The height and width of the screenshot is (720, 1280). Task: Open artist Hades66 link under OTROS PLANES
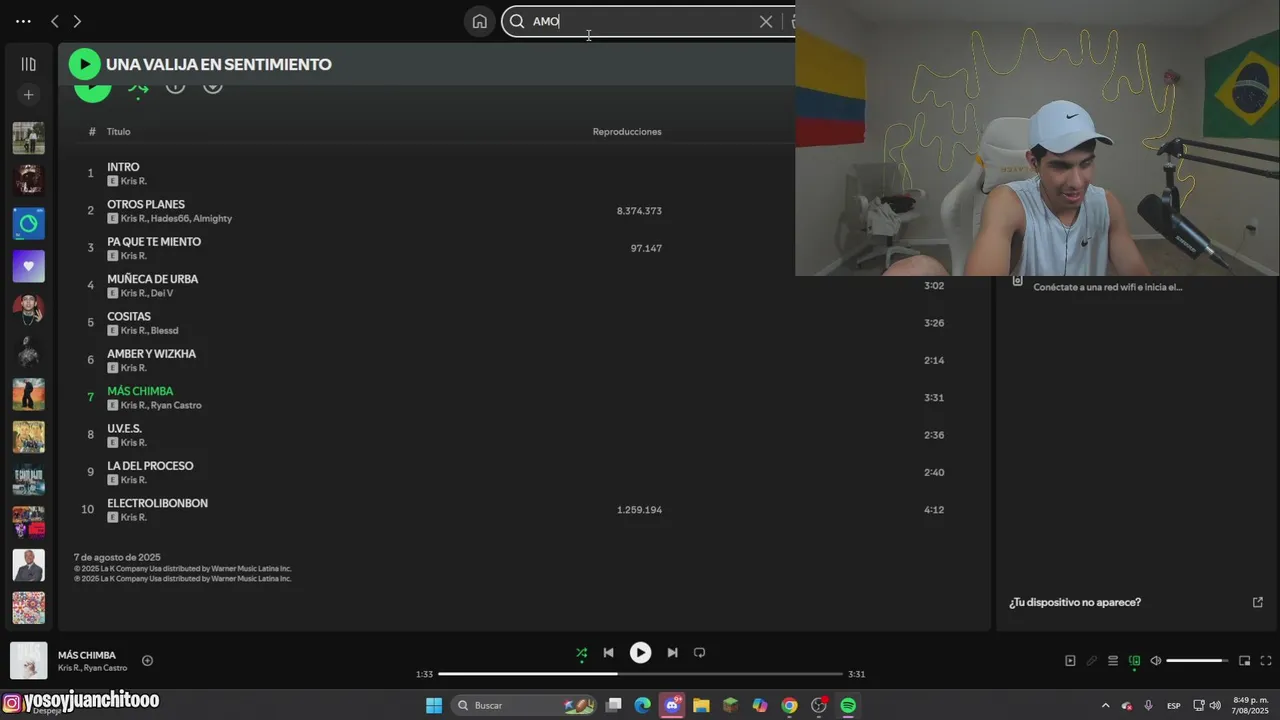click(x=169, y=218)
